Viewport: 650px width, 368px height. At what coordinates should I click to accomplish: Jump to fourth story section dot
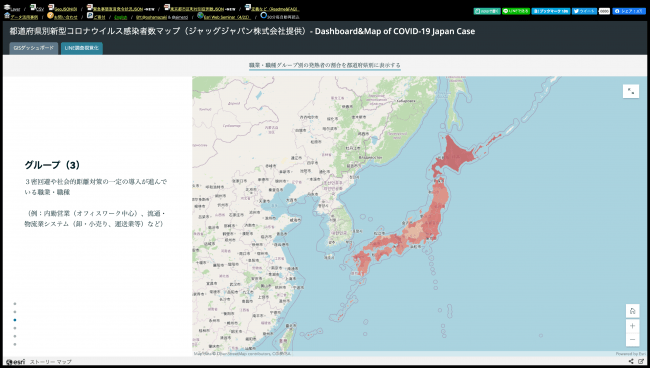point(15,328)
